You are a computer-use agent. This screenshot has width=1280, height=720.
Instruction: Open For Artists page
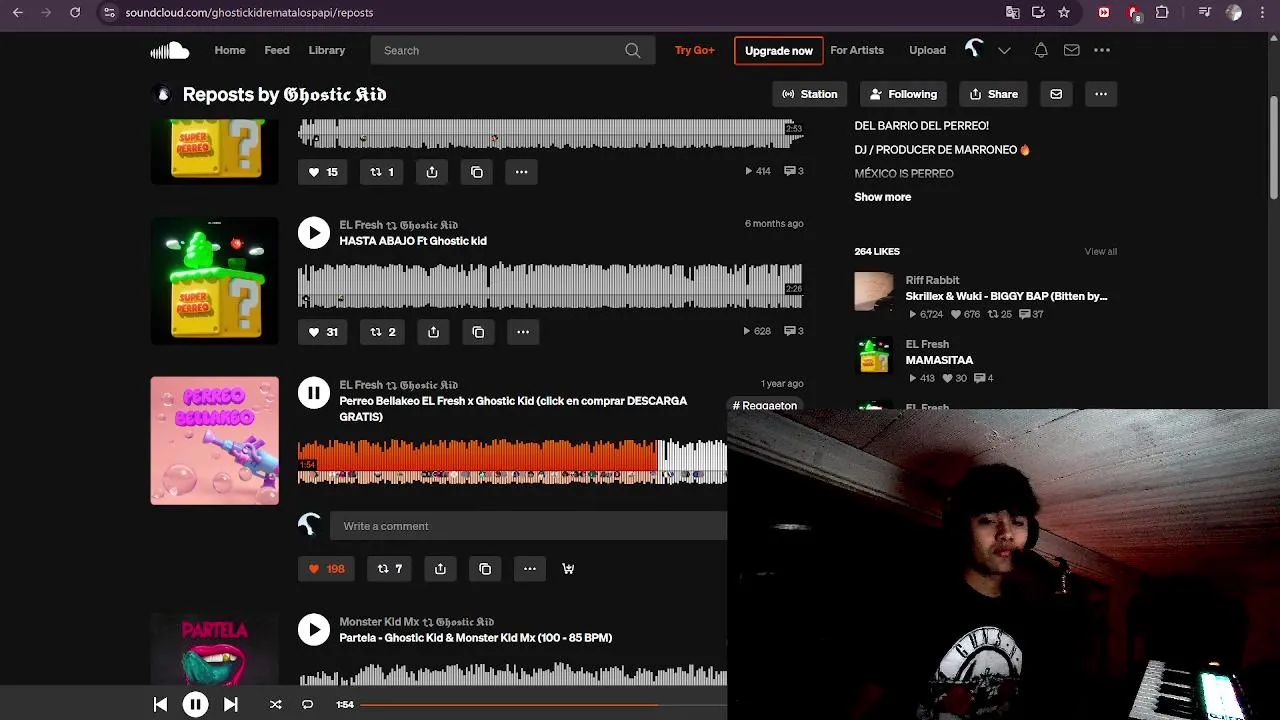[857, 50]
